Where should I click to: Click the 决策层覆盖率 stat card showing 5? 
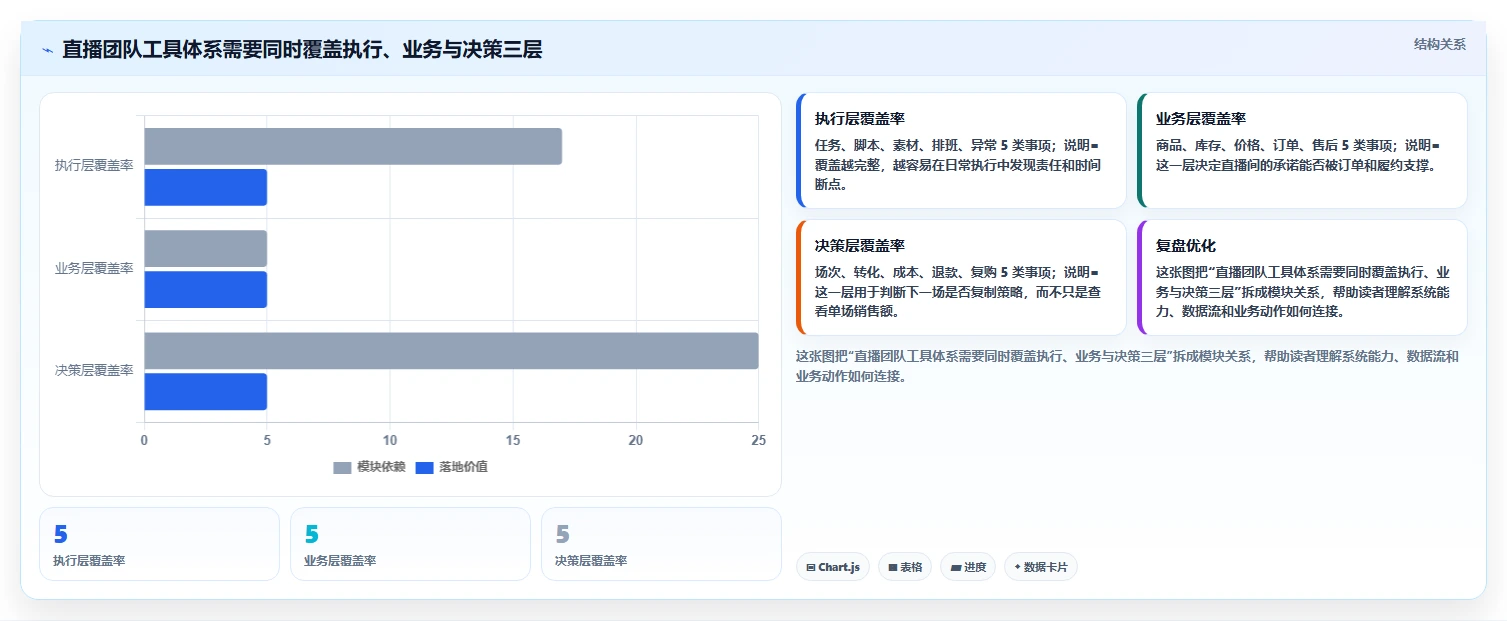coord(661,544)
